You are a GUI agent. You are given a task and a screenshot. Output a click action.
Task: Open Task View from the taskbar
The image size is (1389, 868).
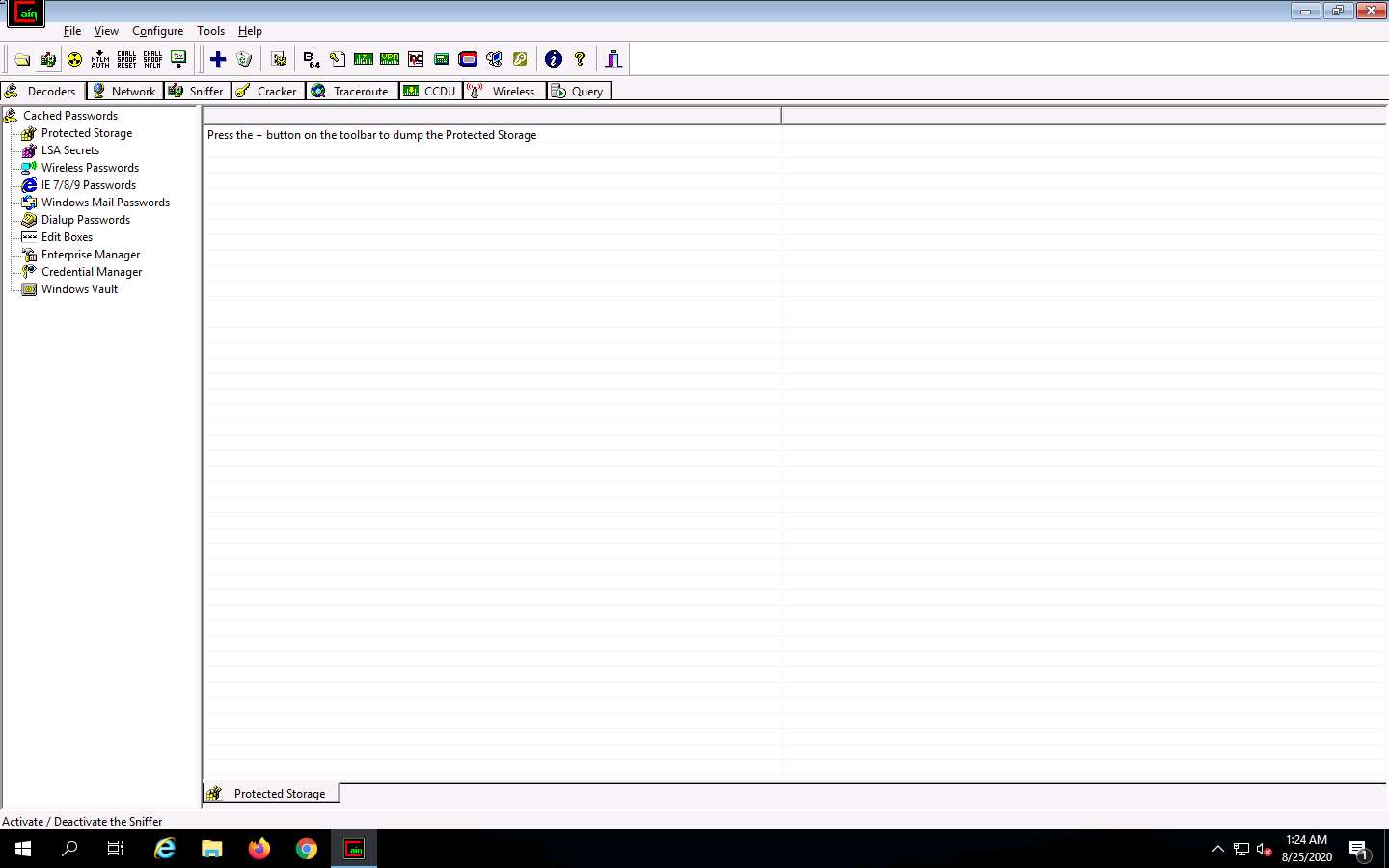pyautogui.click(x=116, y=849)
